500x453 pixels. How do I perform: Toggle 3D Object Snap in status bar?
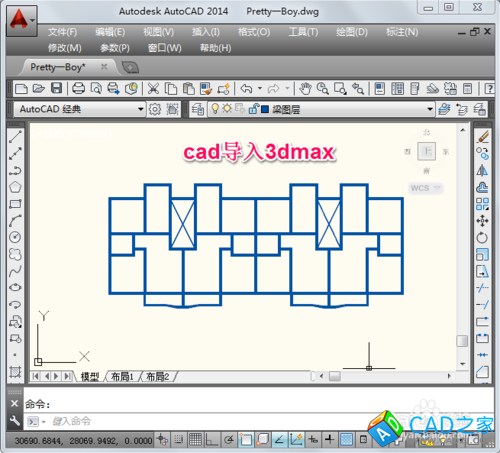(x=263, y=440)
